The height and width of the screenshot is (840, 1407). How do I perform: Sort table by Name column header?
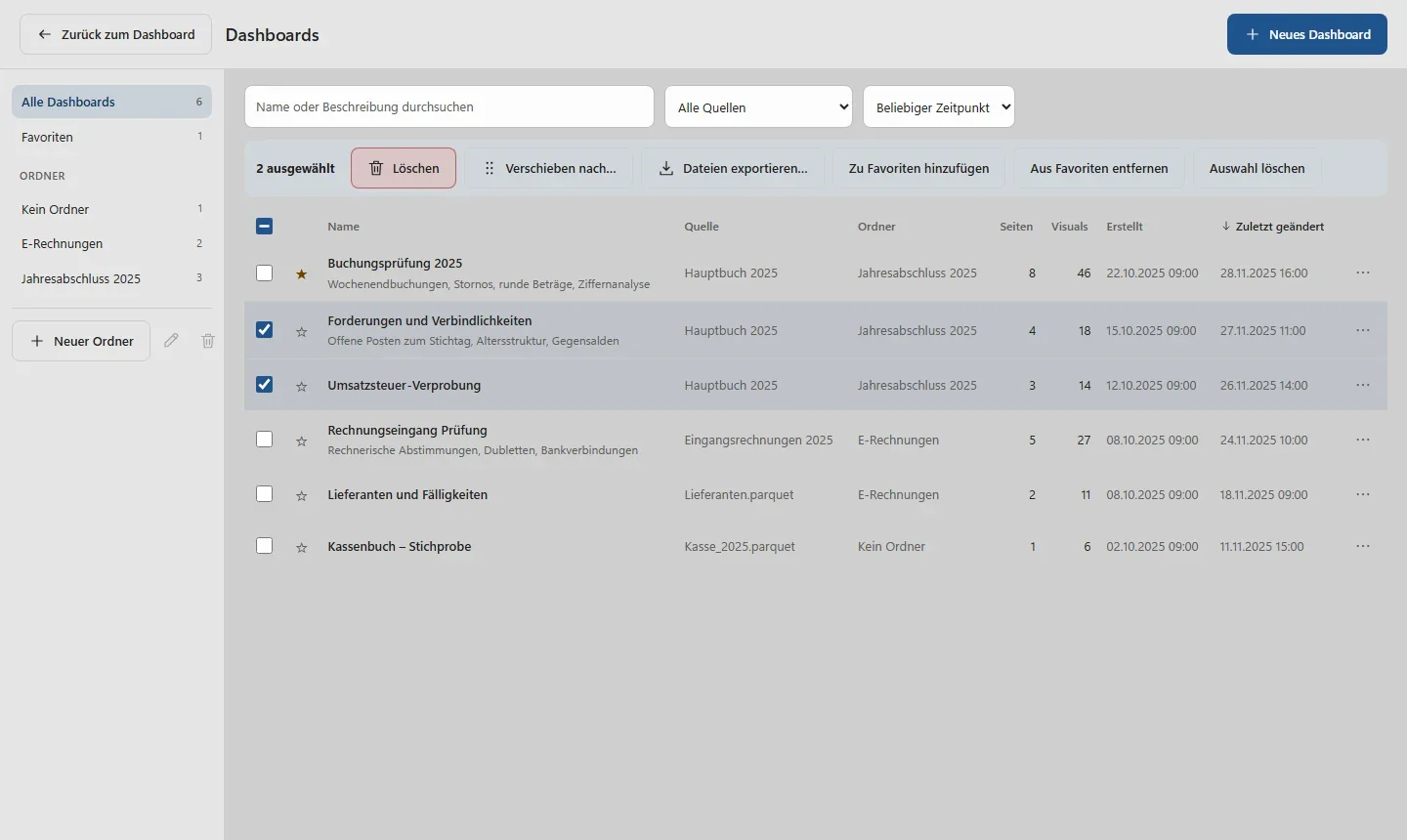[x=344, y=227]
